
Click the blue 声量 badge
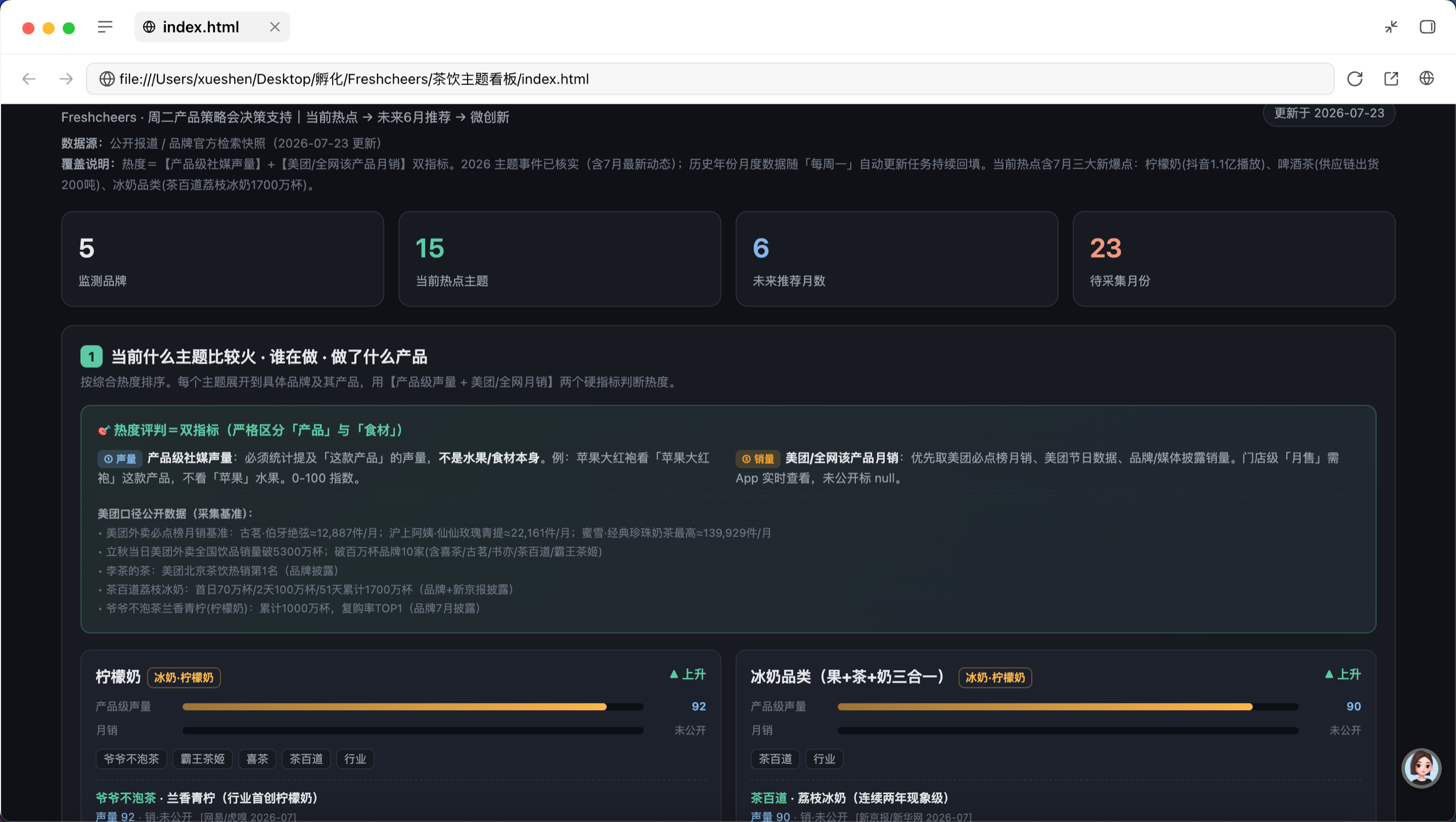tap(120, 458)
